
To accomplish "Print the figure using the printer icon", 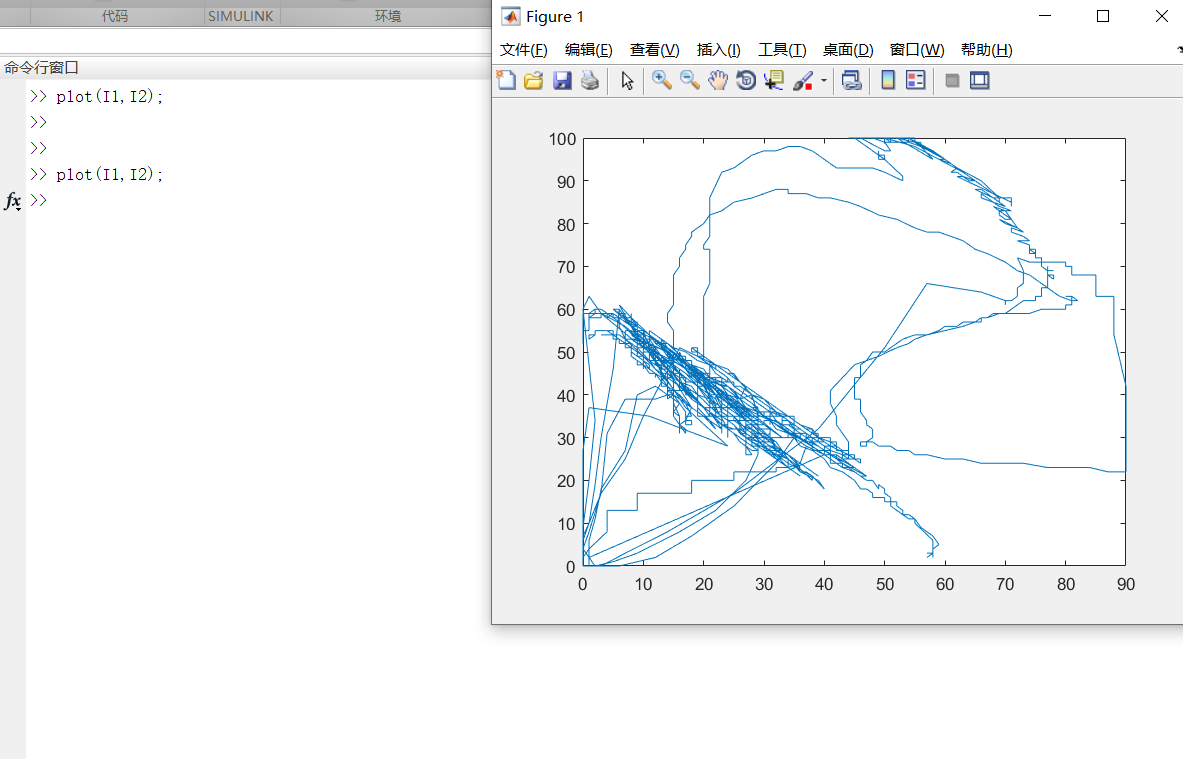I will (x=590, y=80).
